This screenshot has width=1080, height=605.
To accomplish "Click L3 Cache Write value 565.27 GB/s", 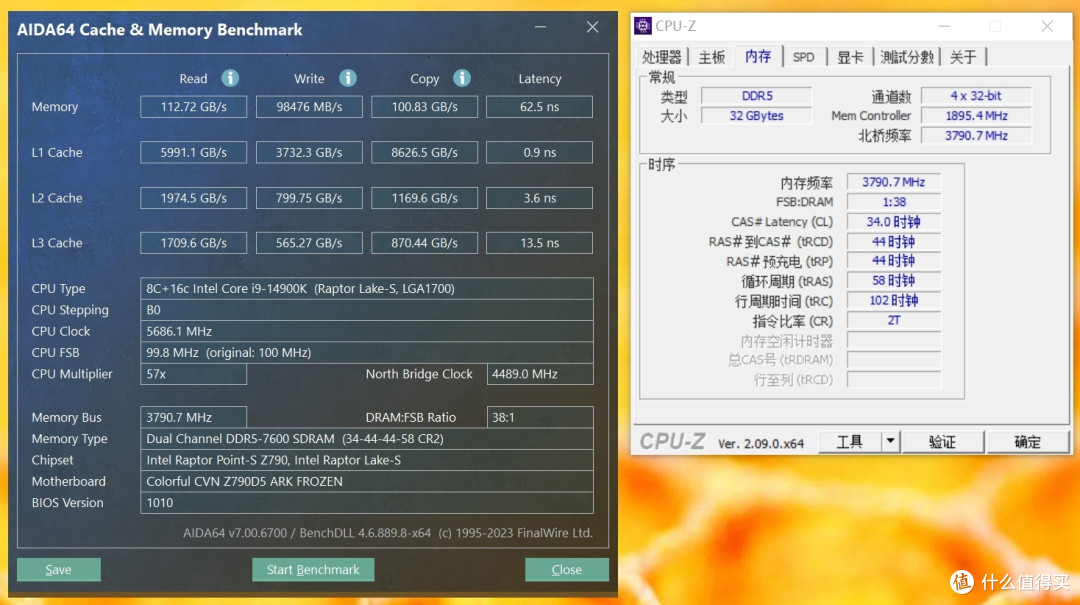I will tap(309, 243).
